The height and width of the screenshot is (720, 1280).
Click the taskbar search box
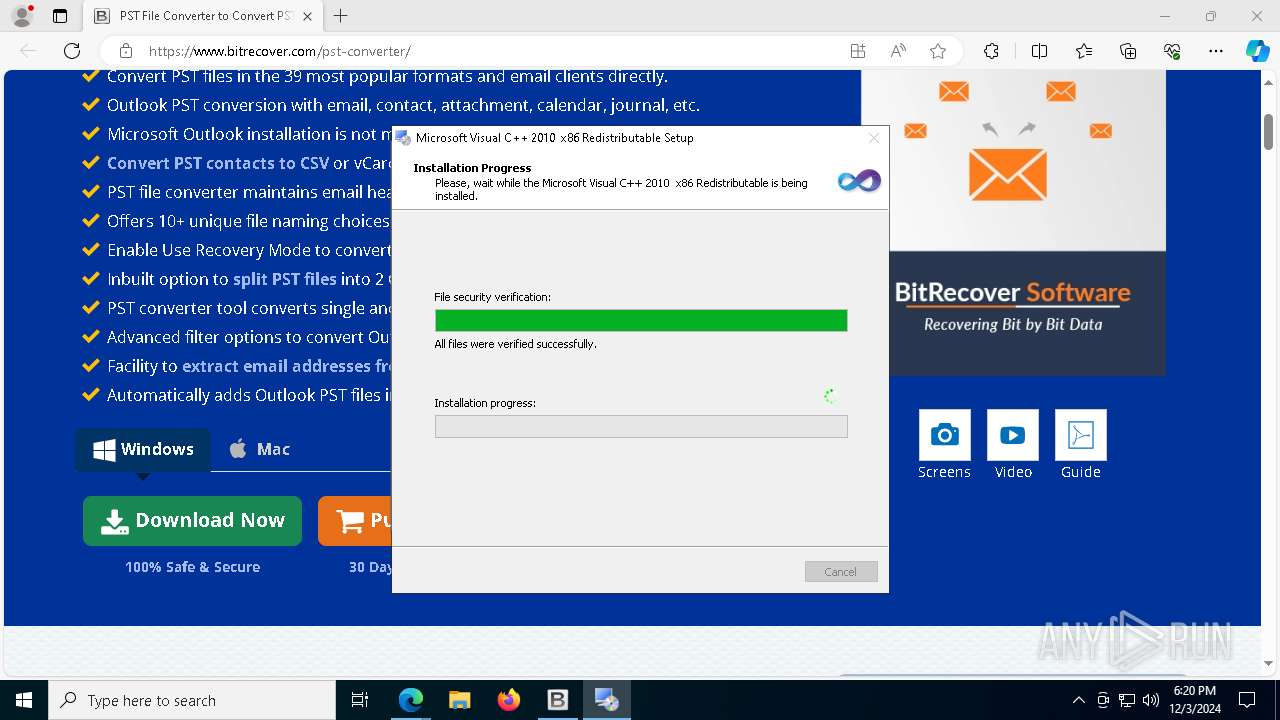(192, 700)
